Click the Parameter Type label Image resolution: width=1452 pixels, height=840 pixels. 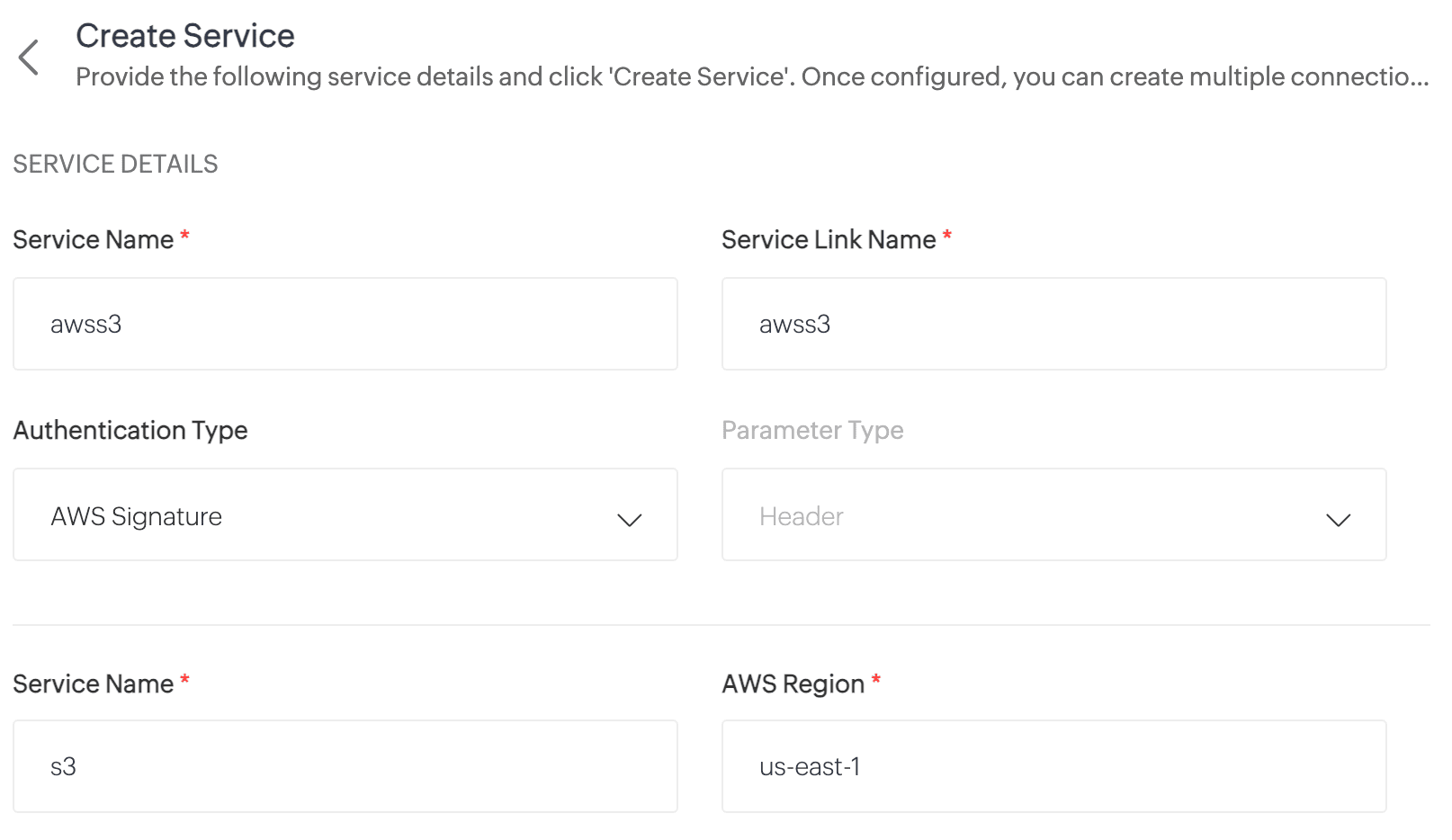(812, 431)
